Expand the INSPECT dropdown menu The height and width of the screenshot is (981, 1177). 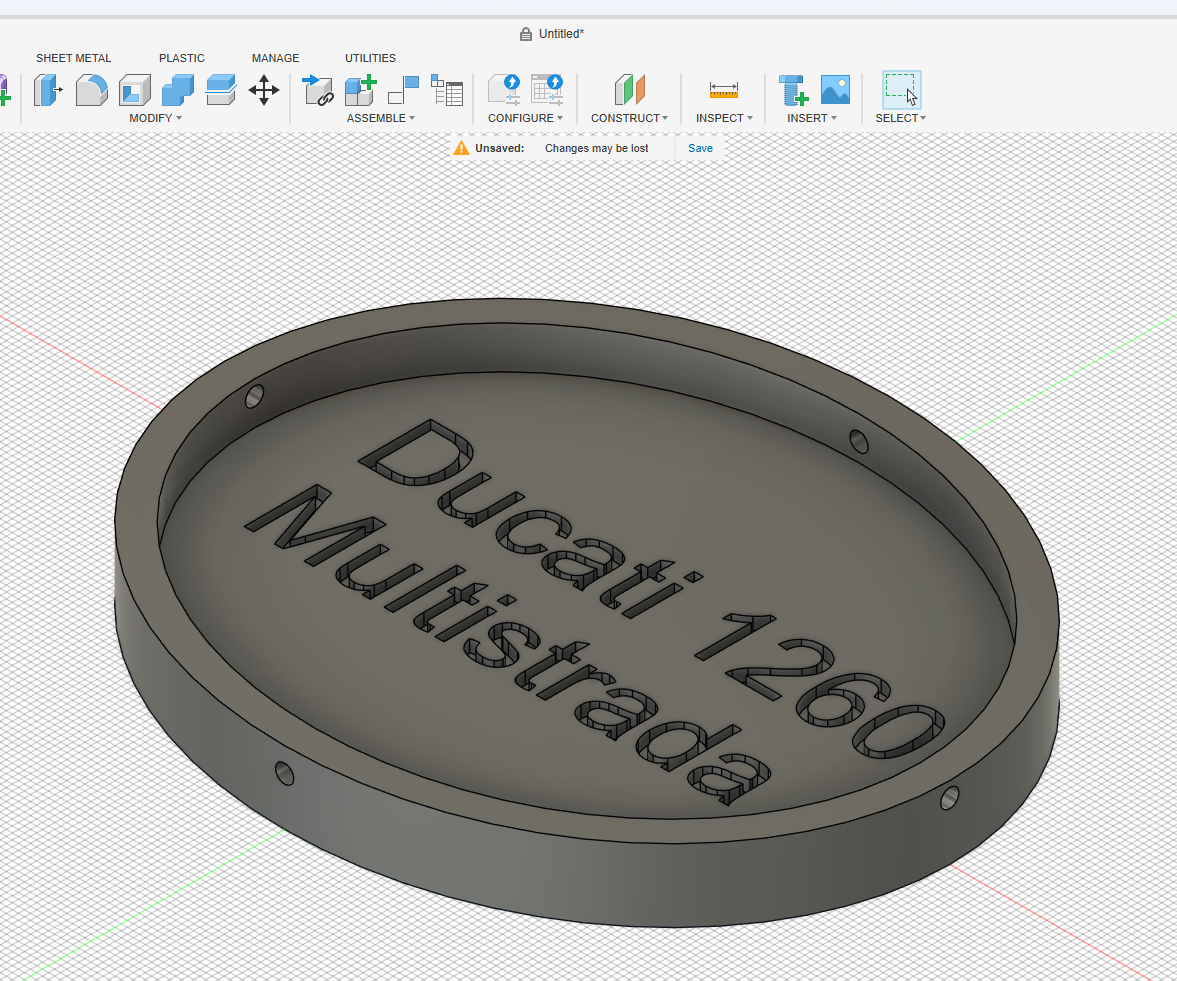pos(724,118)
